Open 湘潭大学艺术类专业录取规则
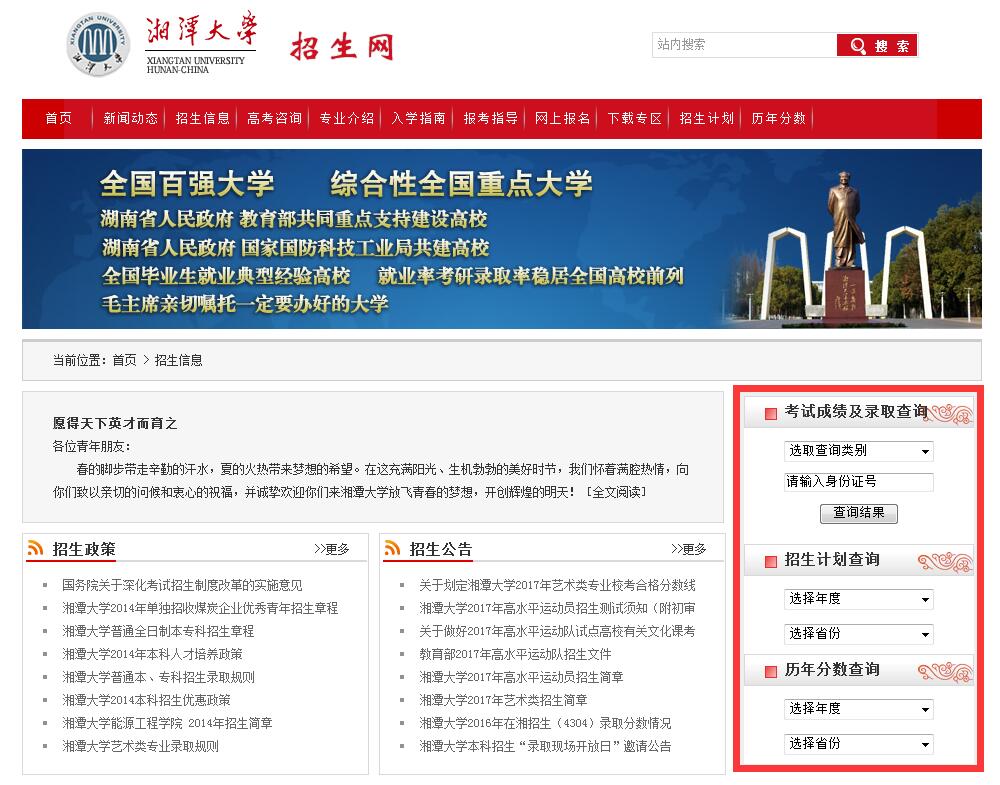This screenshot has width=1000, height=785. tap(140, 746)
